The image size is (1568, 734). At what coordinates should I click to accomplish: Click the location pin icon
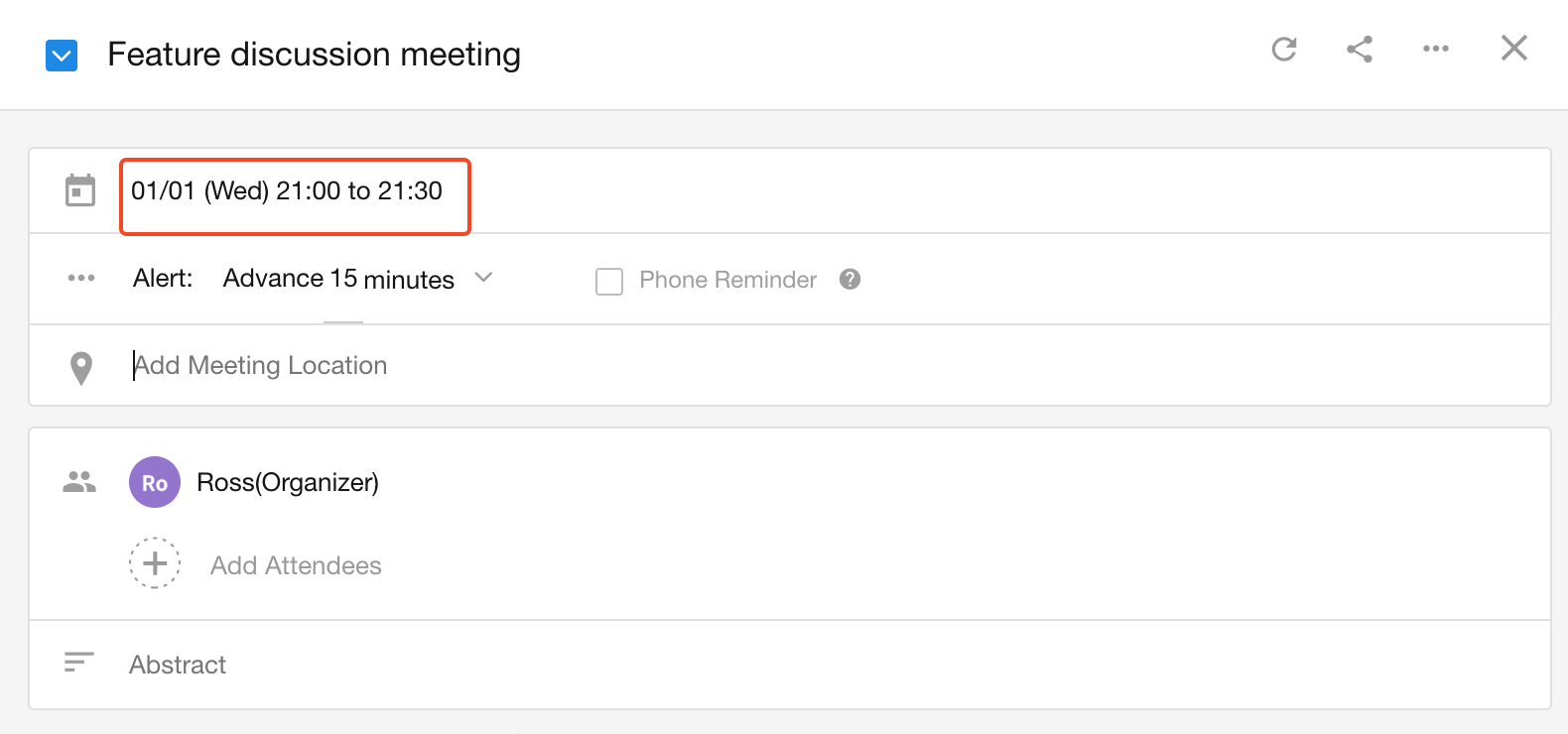[81, 368]
